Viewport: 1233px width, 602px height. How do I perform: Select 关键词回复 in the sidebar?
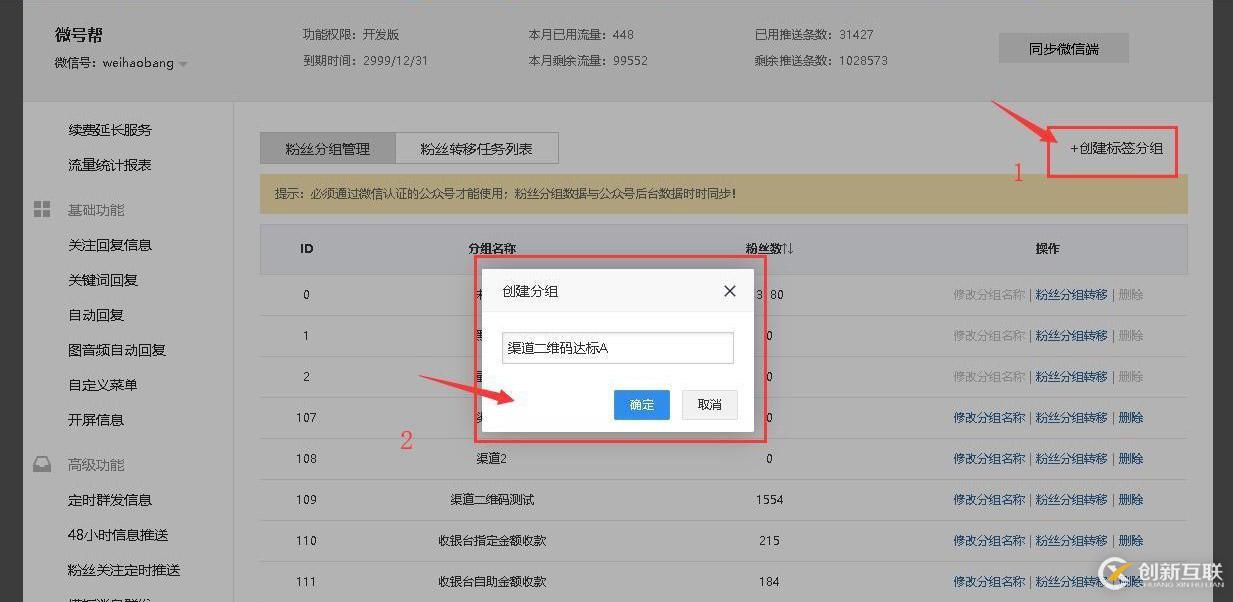[x=103, y=280]
